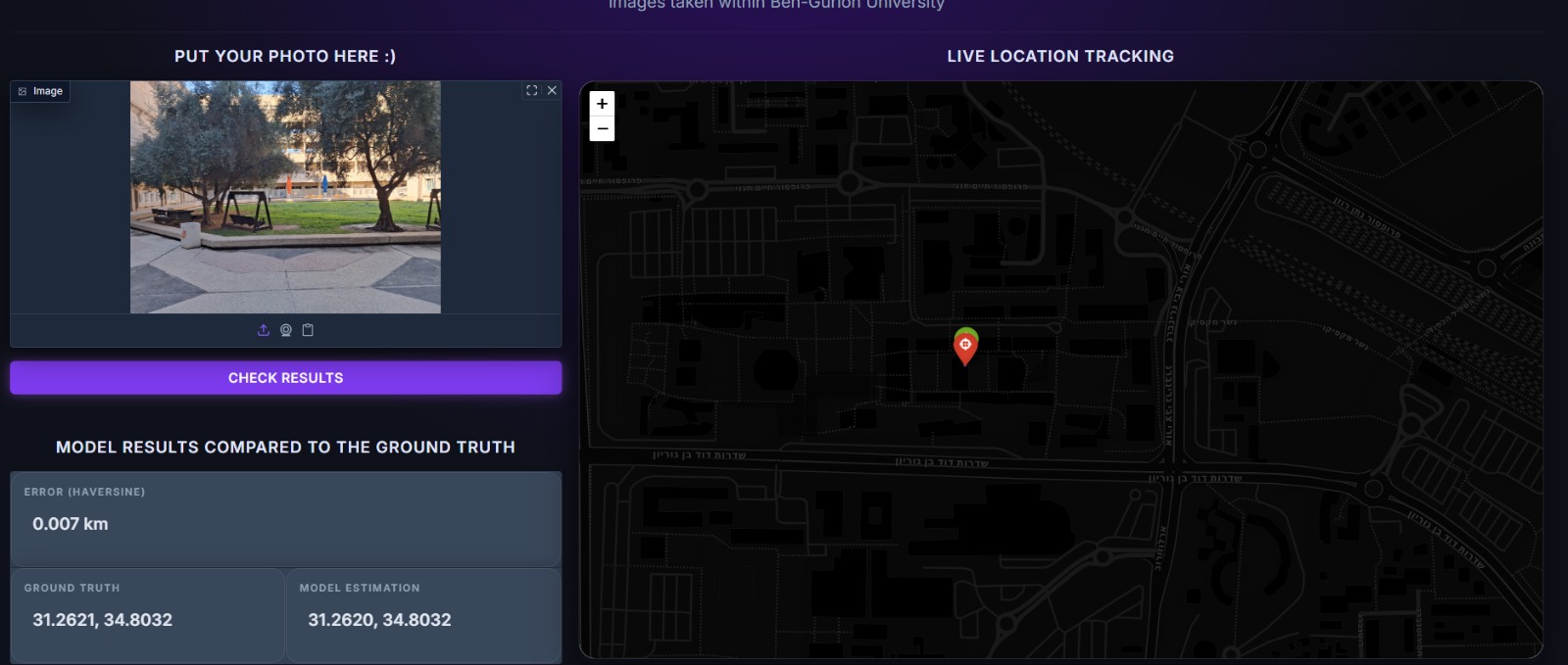Select the Ground Truth coordinates field
Screen dimensions: 1568x665
[x=102, y=620]
